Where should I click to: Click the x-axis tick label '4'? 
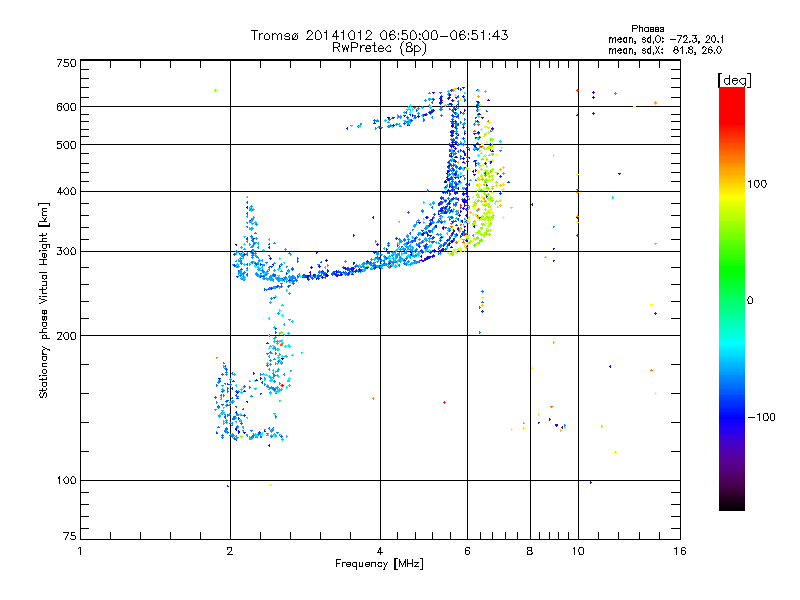[380, 551]
